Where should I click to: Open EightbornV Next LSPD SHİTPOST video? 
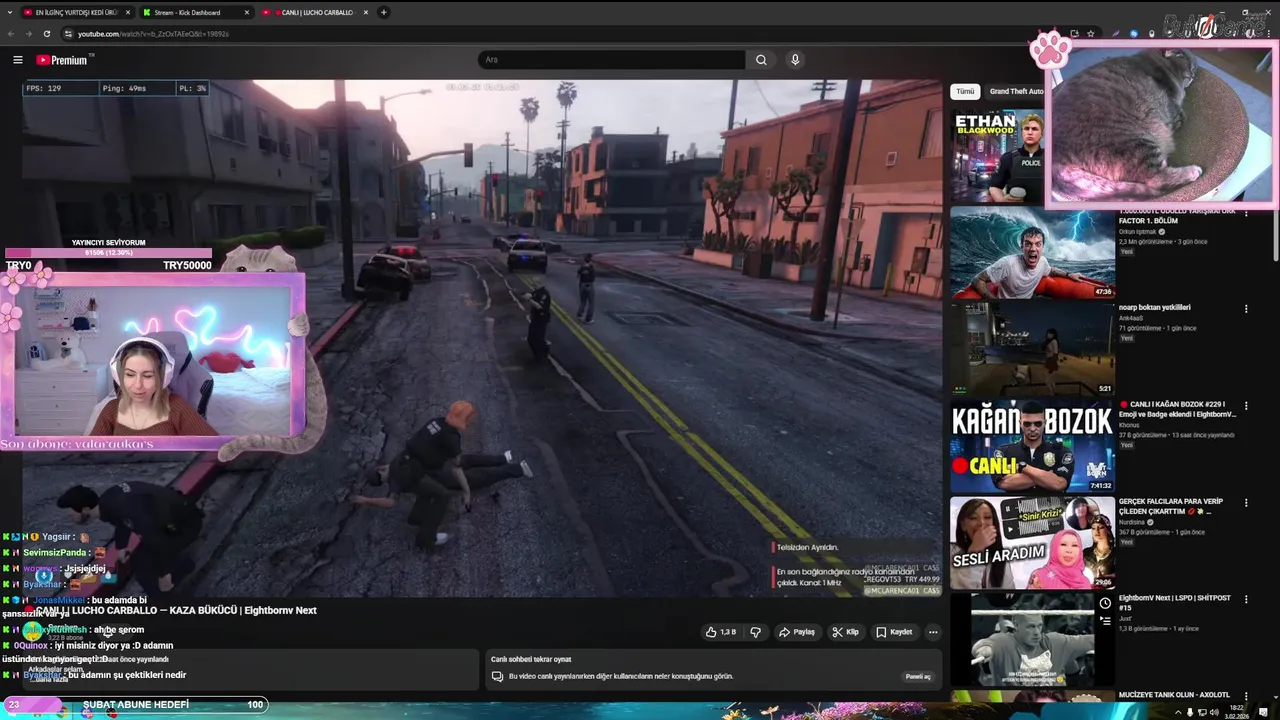point(1176,603)
